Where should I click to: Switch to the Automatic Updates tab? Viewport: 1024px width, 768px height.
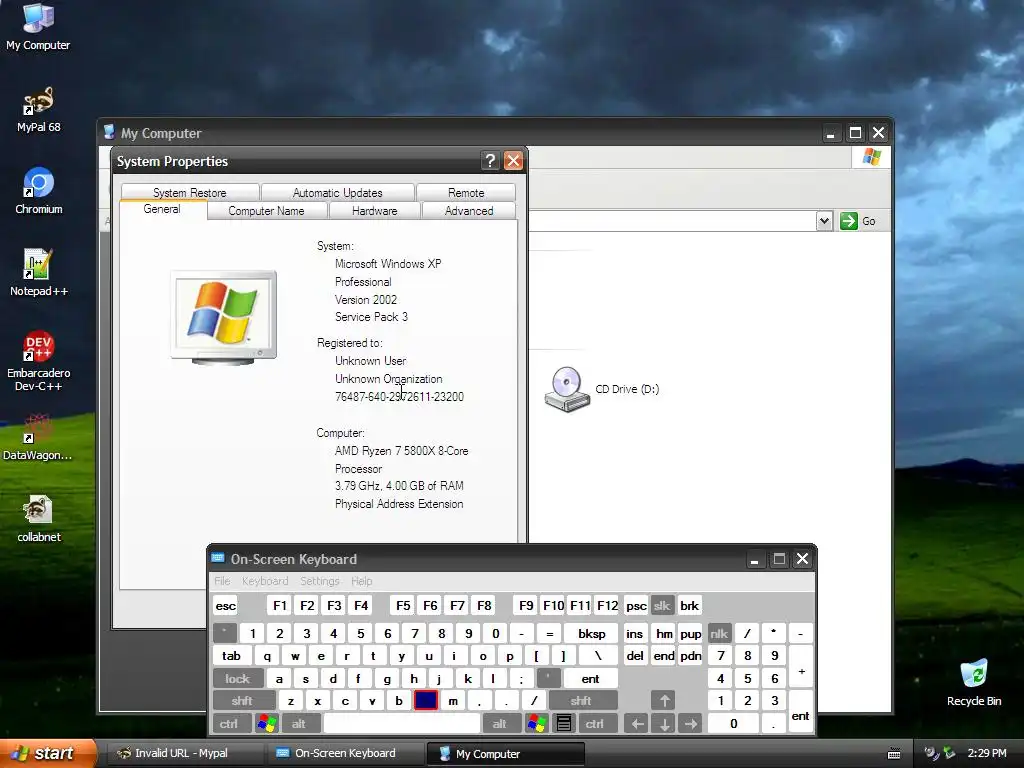[338, 193]
